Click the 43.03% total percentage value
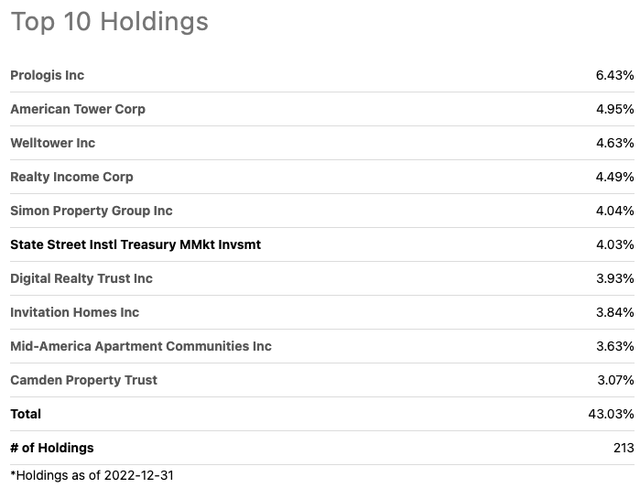Image resolution: width=640 pixels, height=488 pixels. click(x=611, y=414)
